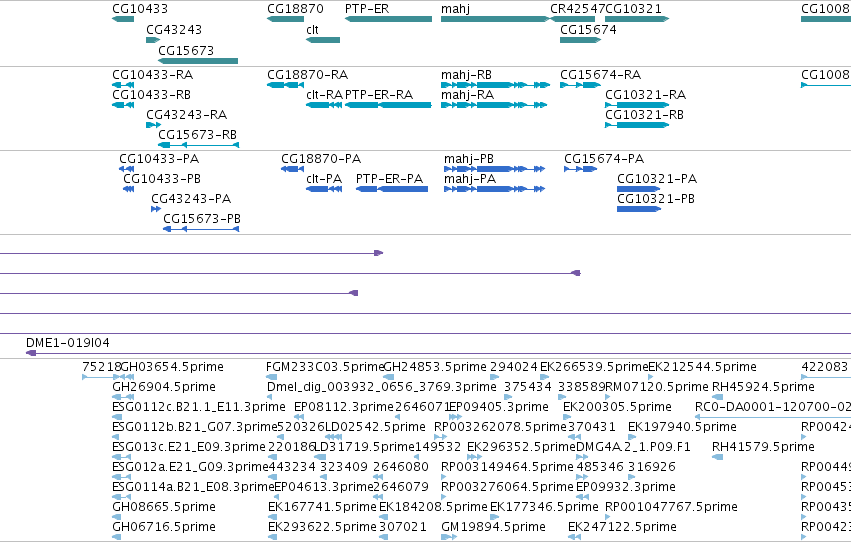851x542 pixels.
Task: Select protein label CG18870-PA
Action: pyautogui.click(x=321, y=159)
